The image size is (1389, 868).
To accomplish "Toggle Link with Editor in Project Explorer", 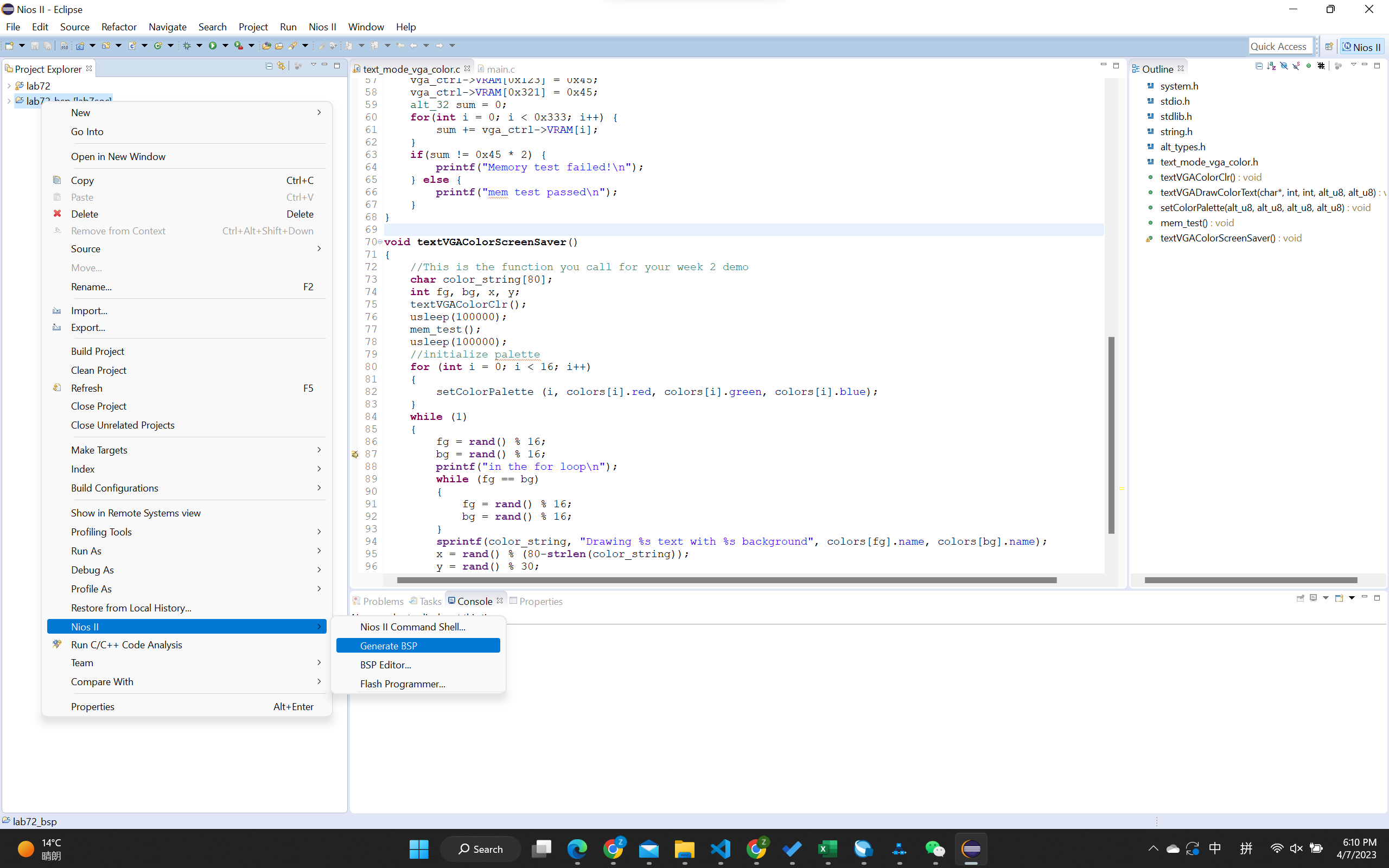I will (281, 66).
